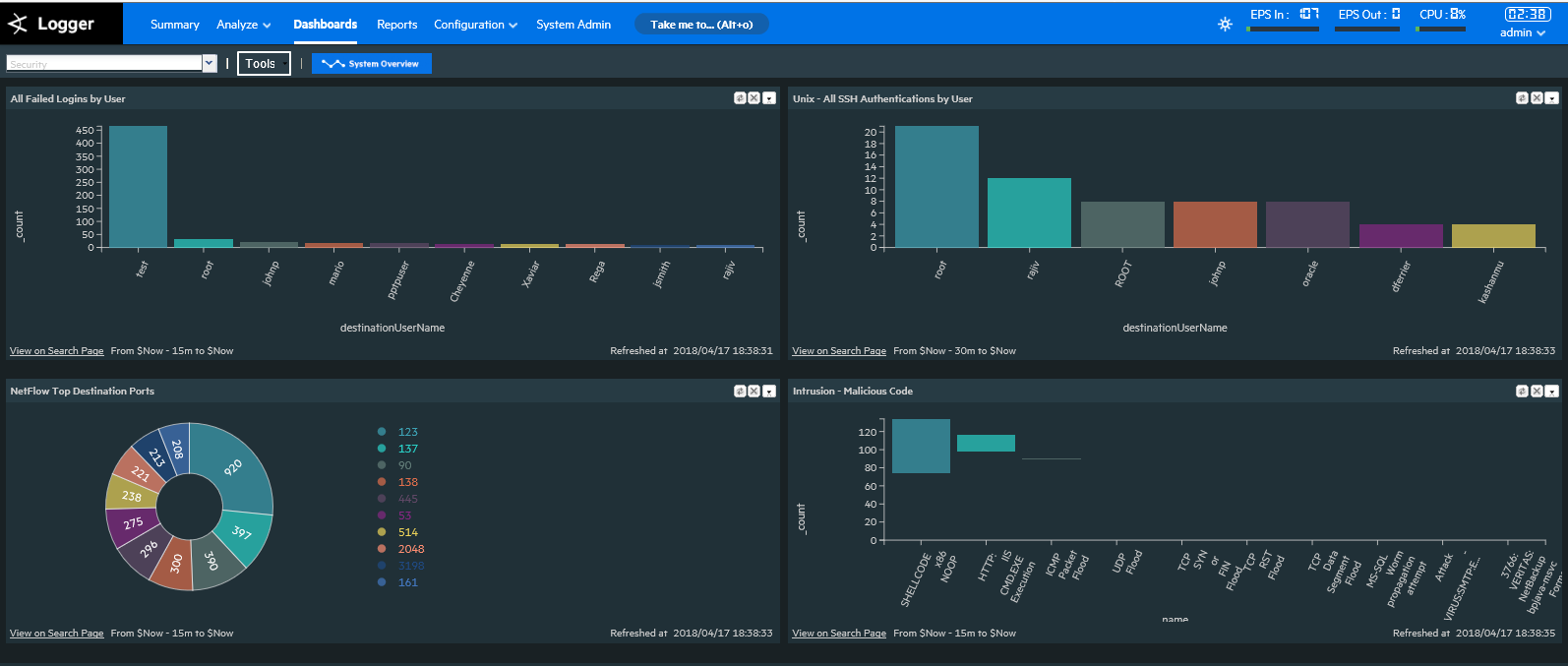Refresh the NetFlow Top Destination Ports panel
The height and width of the screenshot is (666, 1568).
pos(740,392)
